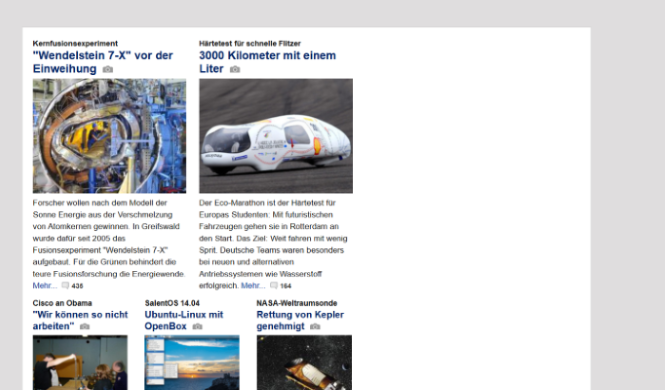Open comments icon with 438 comments
The width and height of the screenshot is (665, 390).
point(65,285)
